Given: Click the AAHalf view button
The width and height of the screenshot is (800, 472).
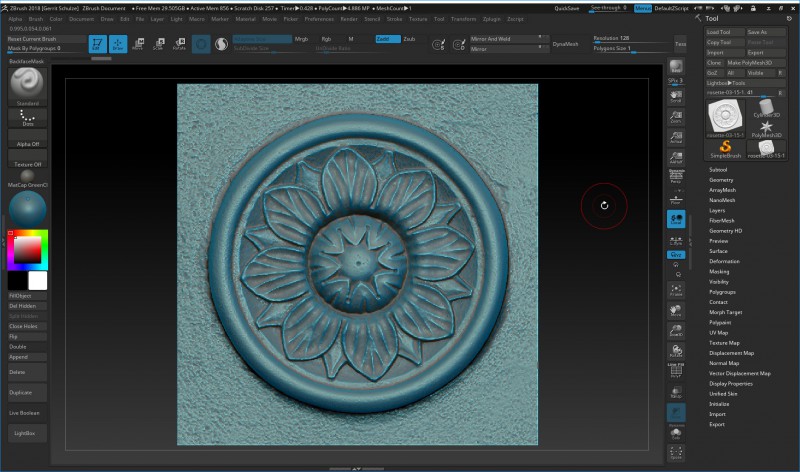Looking at the screenshot, I should [676, 157].
